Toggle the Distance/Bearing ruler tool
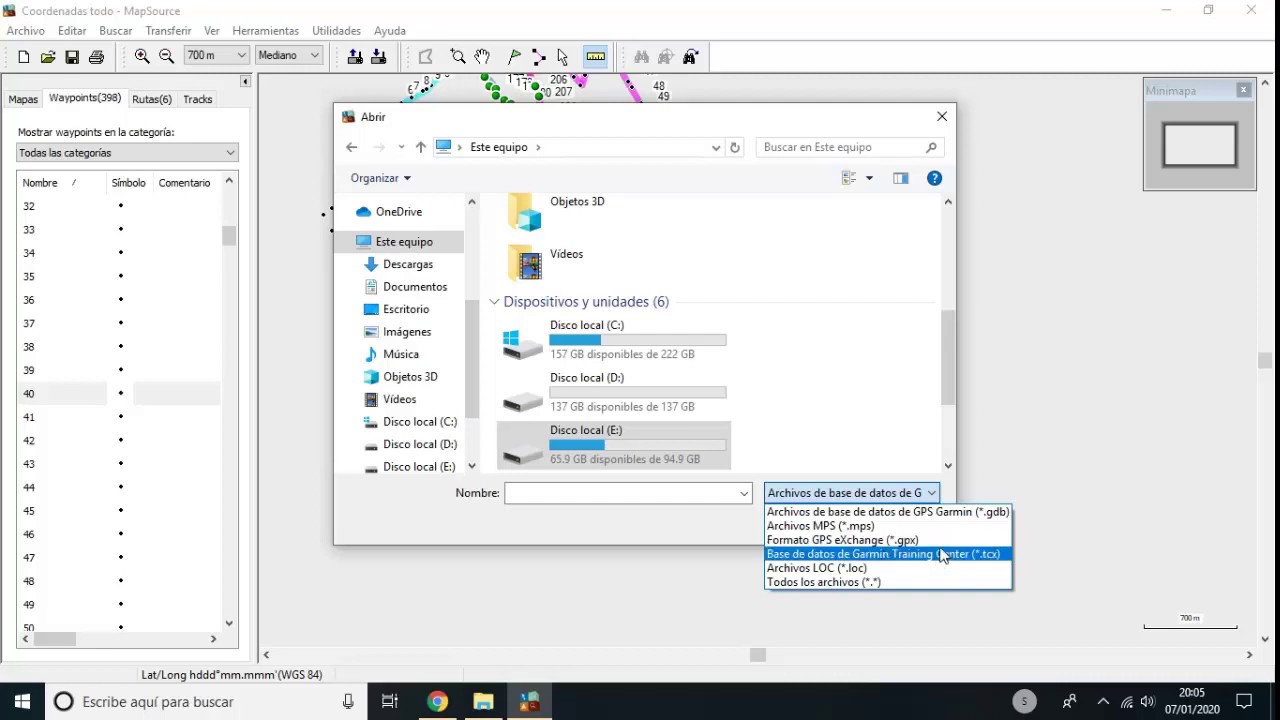This screenshot has height=720, width=1280. [x=595, y=57]
